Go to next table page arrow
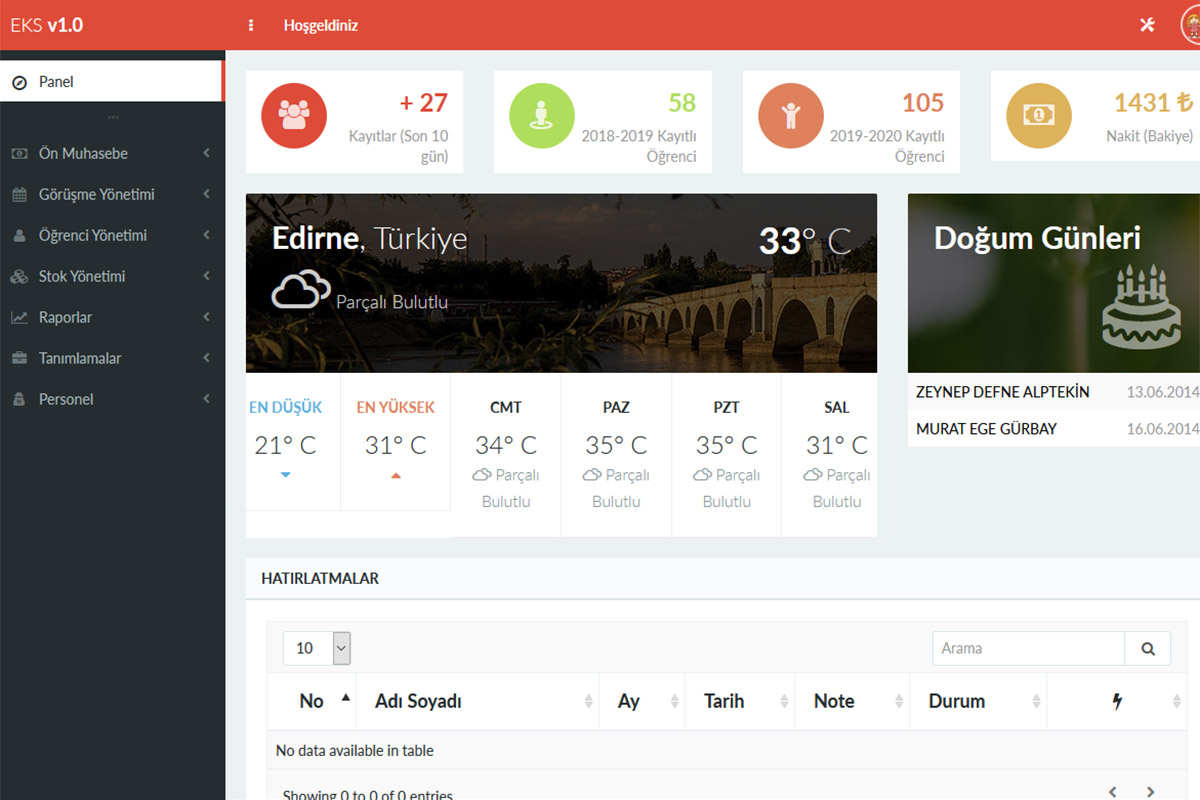The height and width of the screenshot is (800, 1200). tap(1151, 791)
